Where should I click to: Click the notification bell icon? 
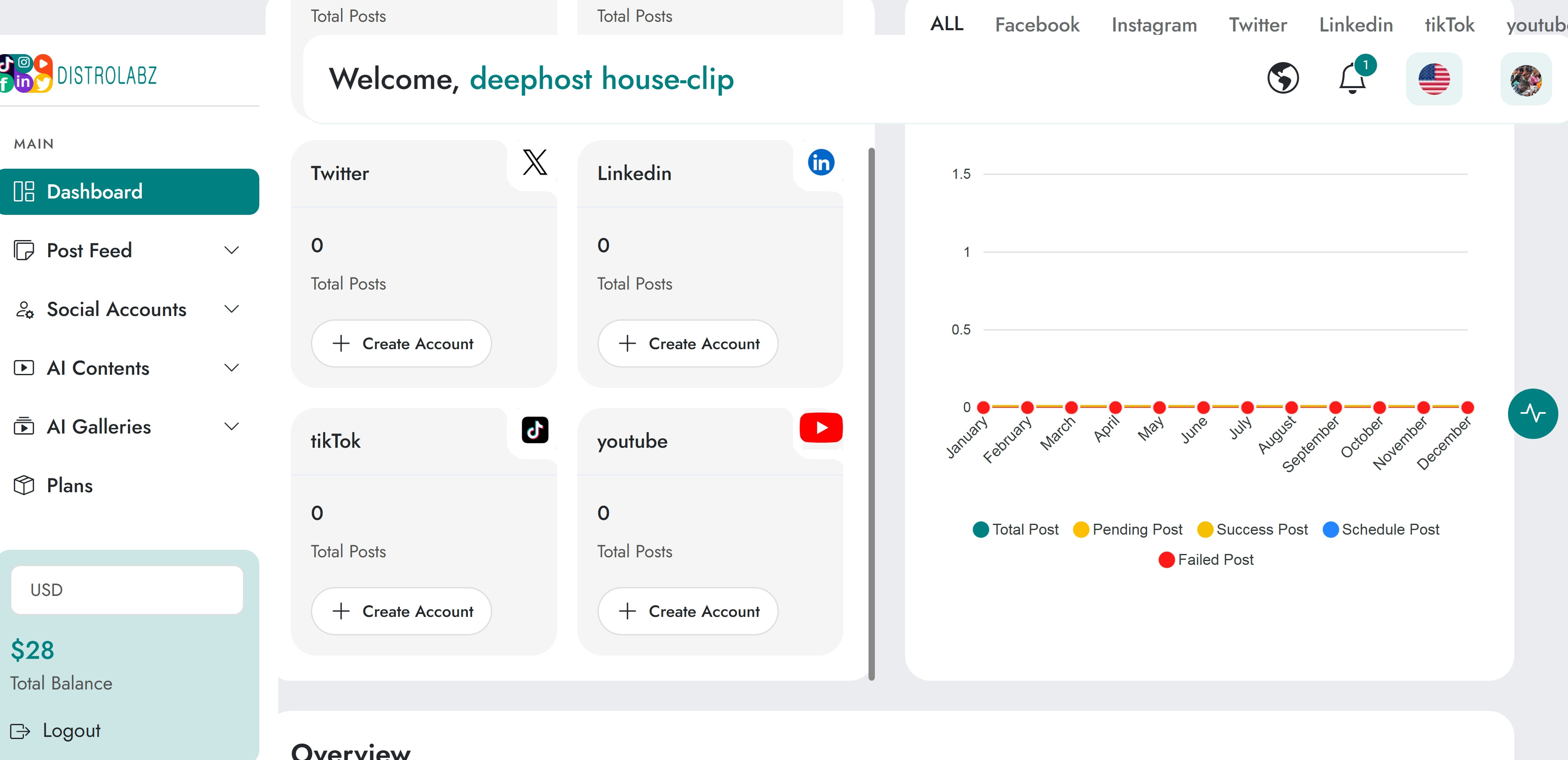(1352, 78)
